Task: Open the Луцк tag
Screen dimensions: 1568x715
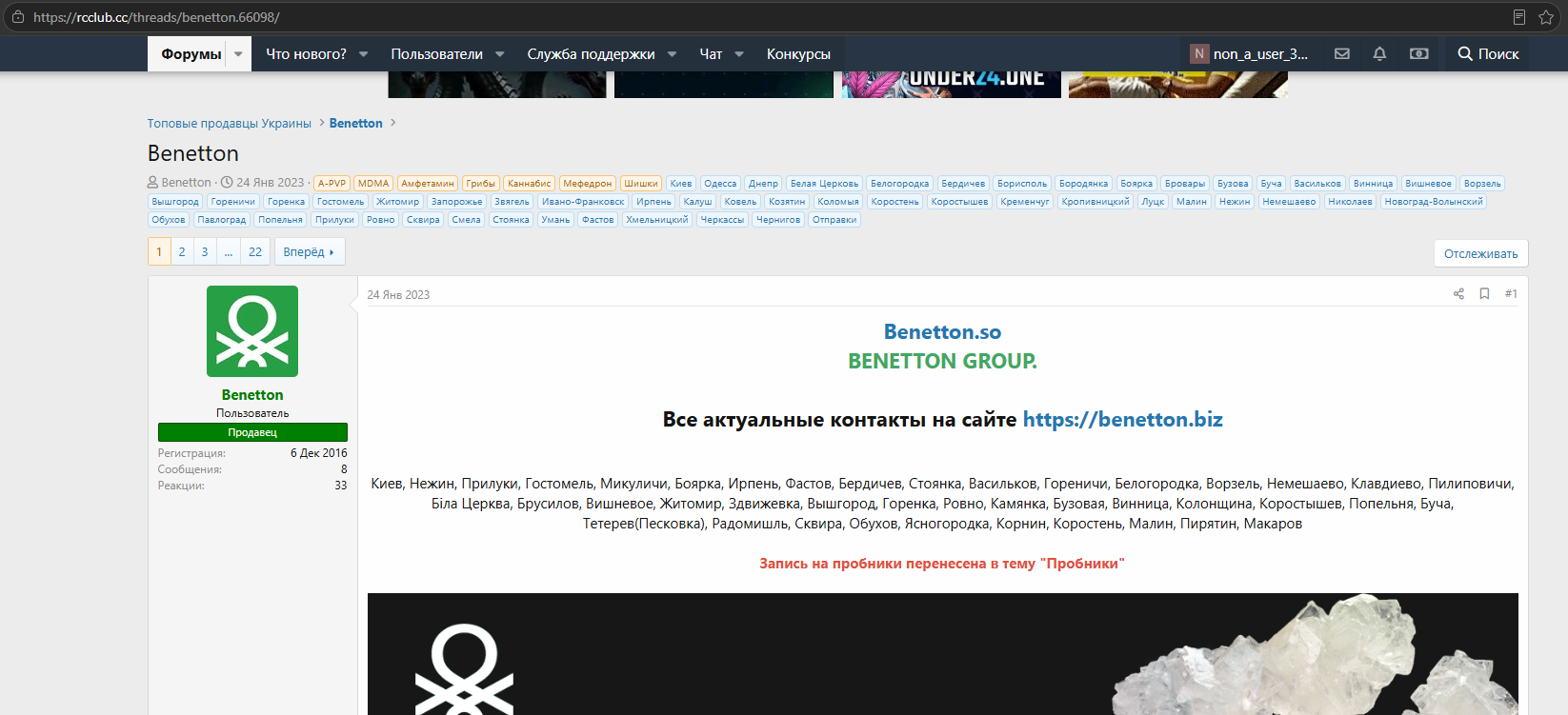Action: click(1153, 202)
